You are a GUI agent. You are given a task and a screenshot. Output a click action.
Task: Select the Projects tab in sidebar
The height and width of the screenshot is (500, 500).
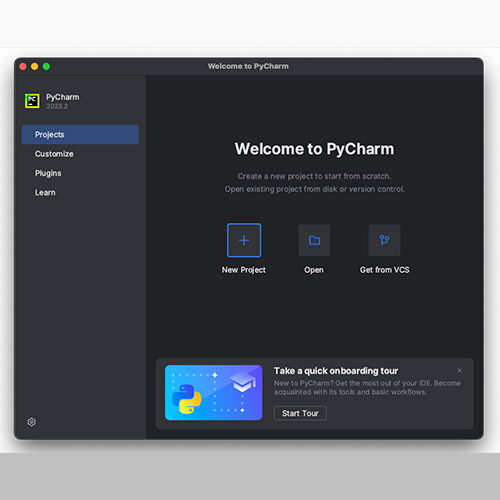(80, 135)
